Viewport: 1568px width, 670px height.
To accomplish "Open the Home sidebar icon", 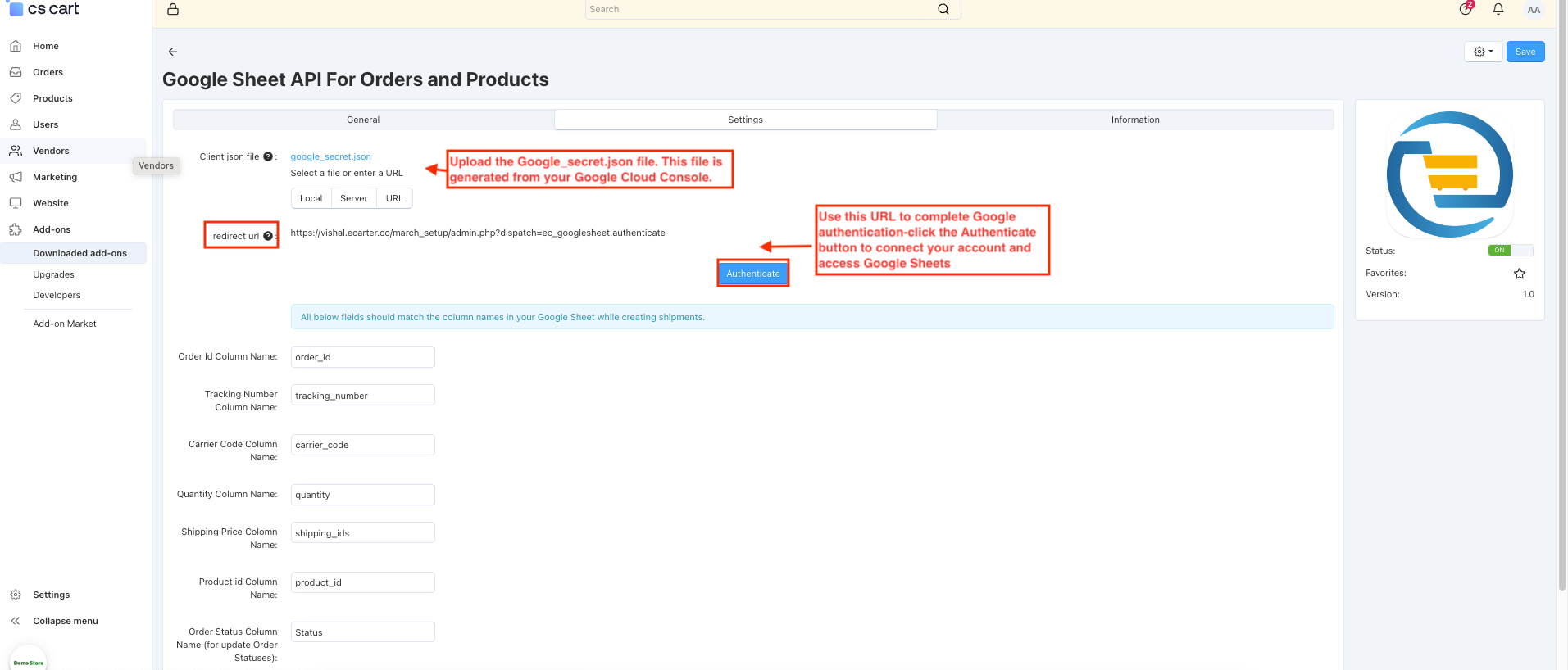I will (x=16, y=46).
